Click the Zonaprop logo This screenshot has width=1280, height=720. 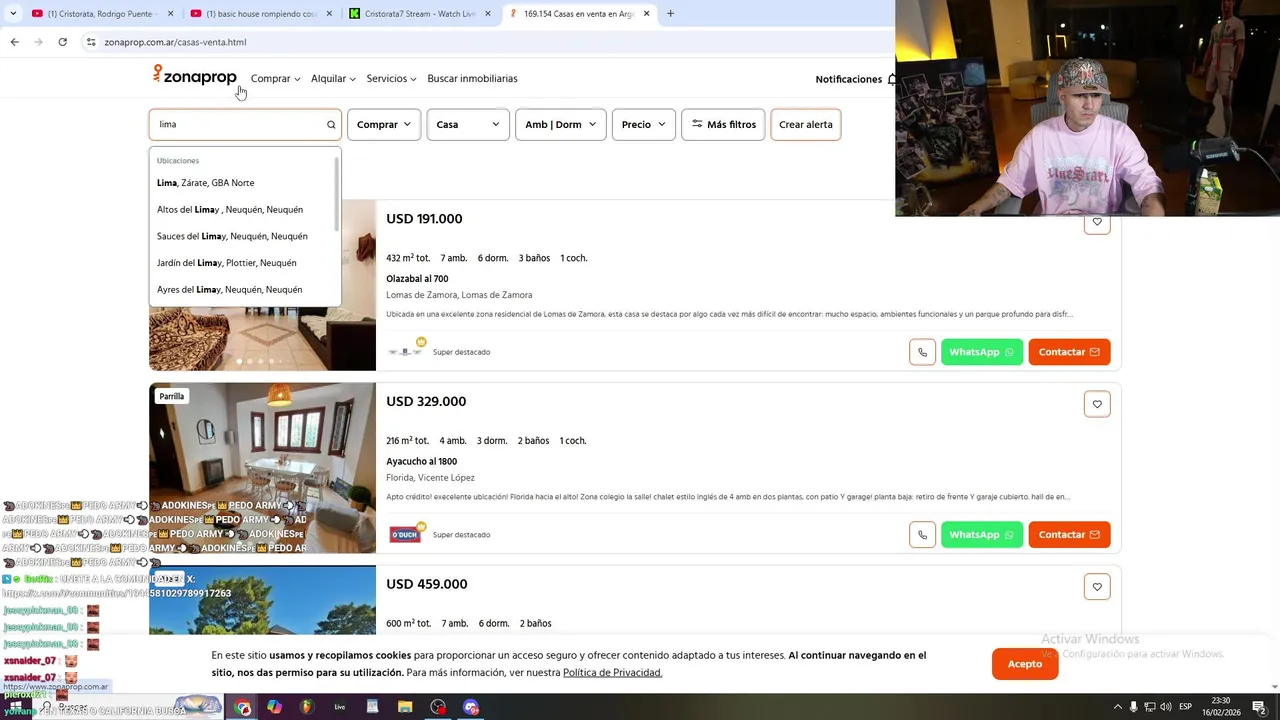(x=195, y=76)
